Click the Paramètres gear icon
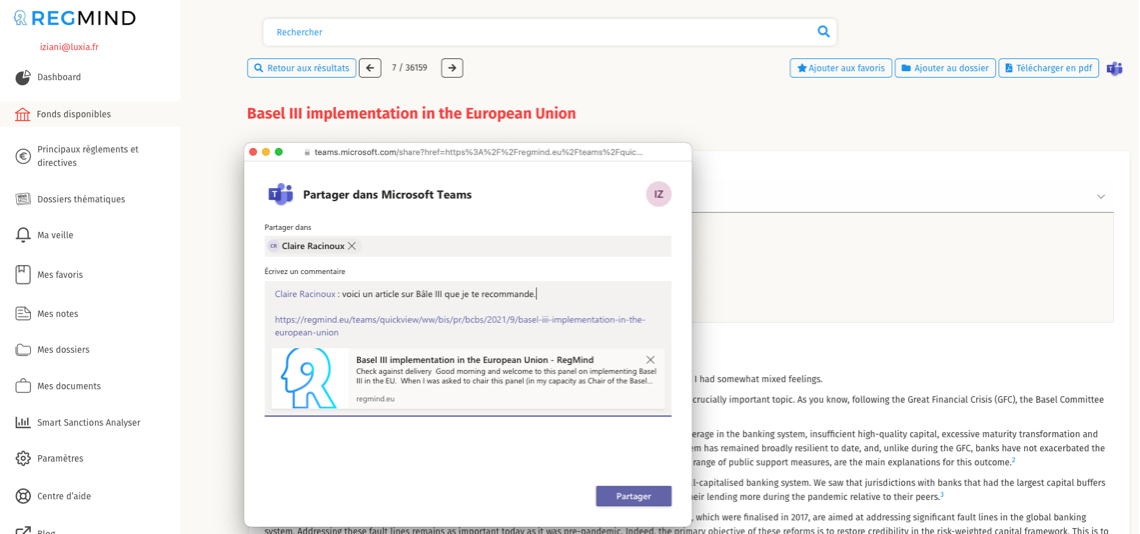The width and height of the screenshot is (1140, 534). (x=23, y=458)
